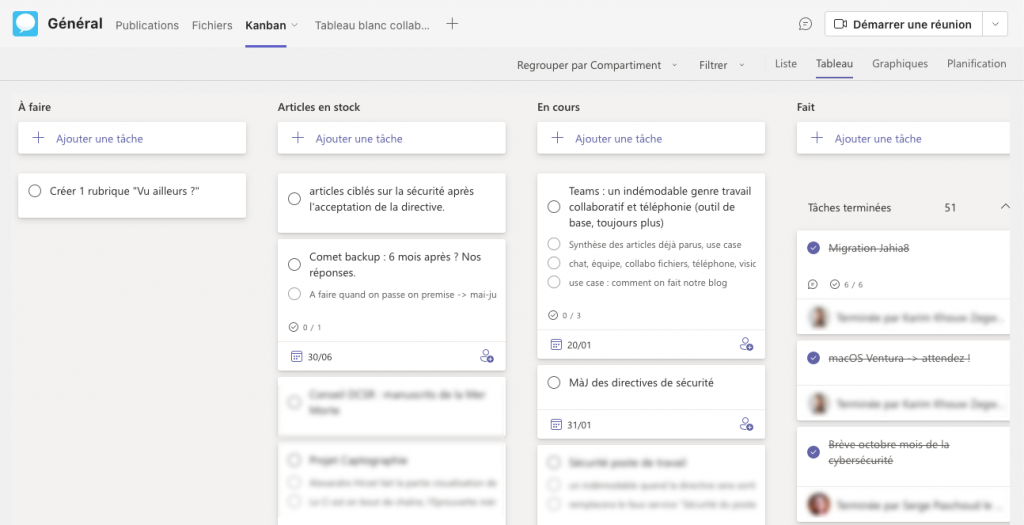The width and height of the screenshot is (1024, 525).
Task: Click the assign-user icon on the Teams card
Action: (746, 344)
